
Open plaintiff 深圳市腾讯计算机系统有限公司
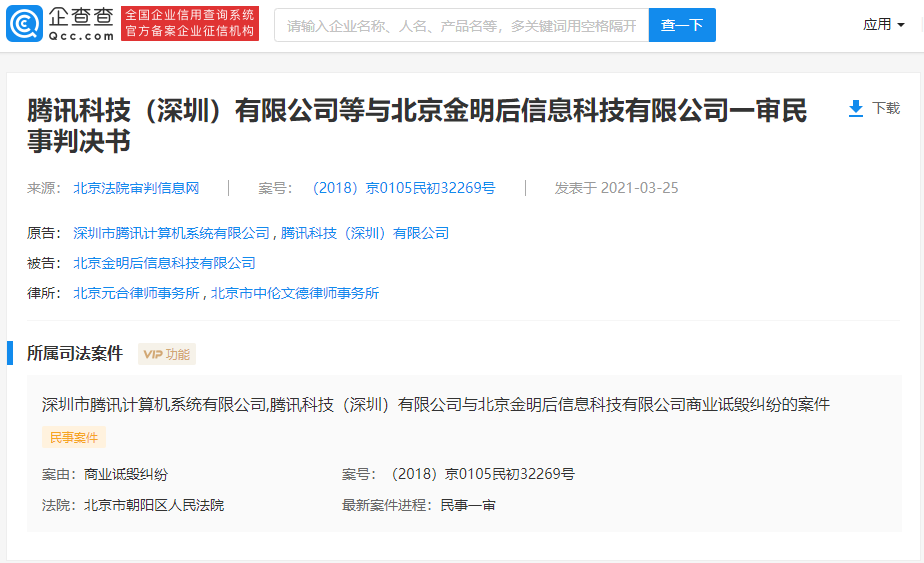click(171, 233)
